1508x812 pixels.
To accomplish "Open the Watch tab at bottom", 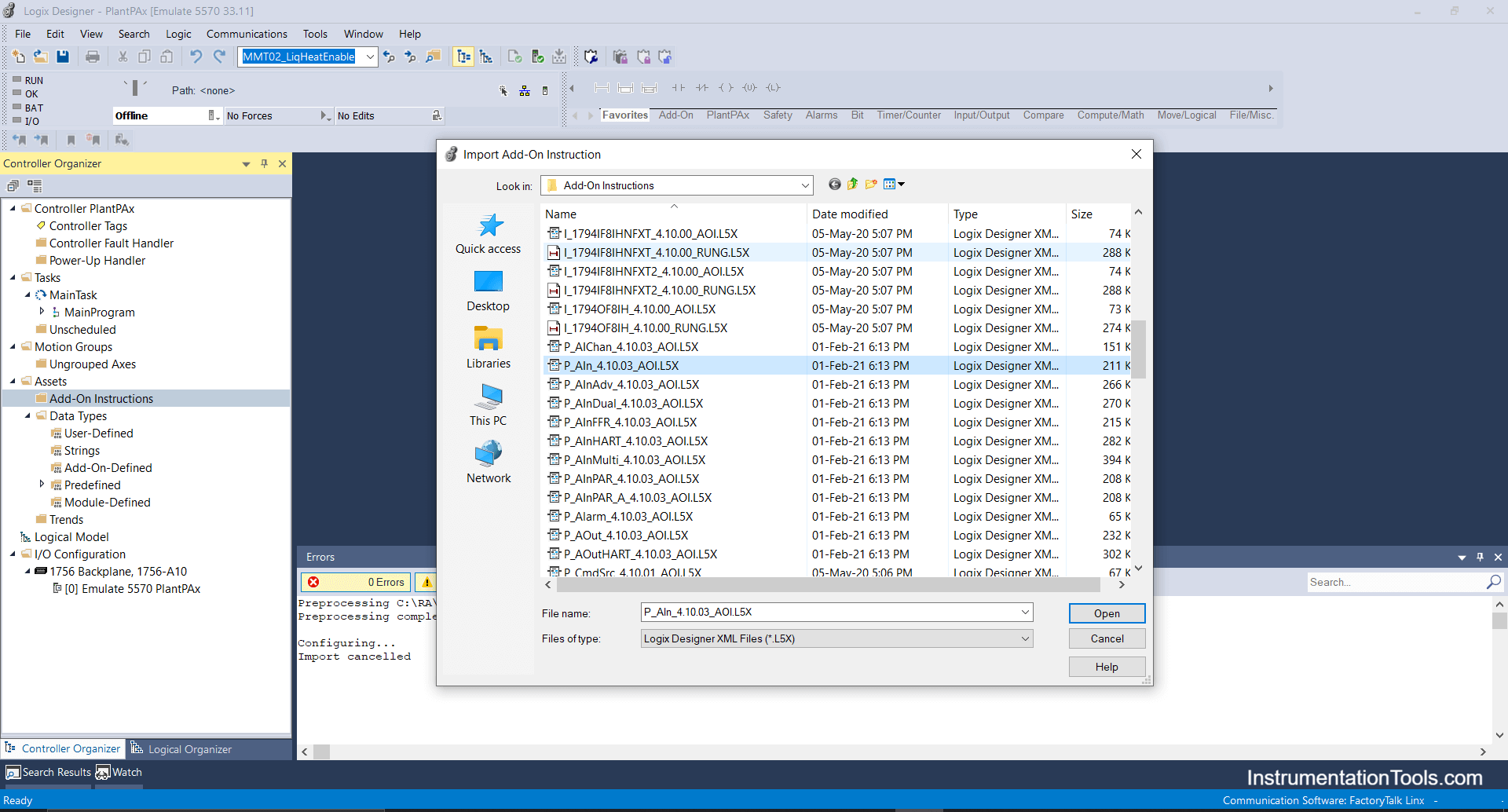I will [x=119, y=773].
